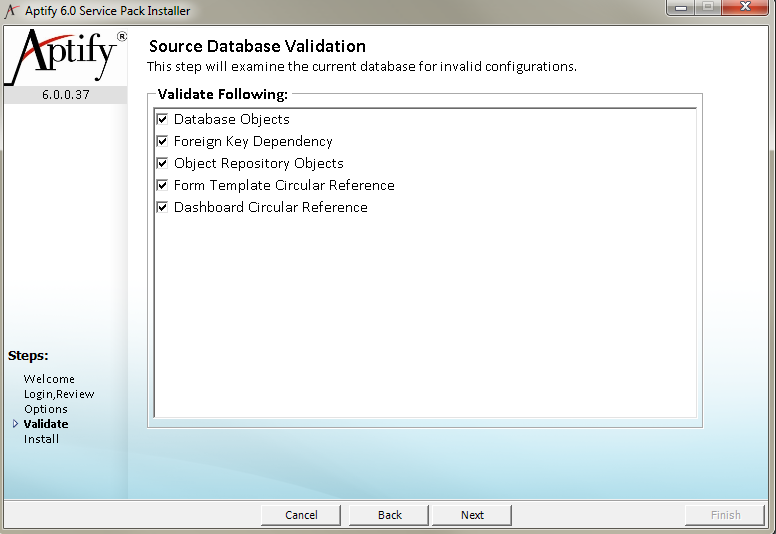Close the Aptify installer window
776x534 pixels.
(745, 7)
